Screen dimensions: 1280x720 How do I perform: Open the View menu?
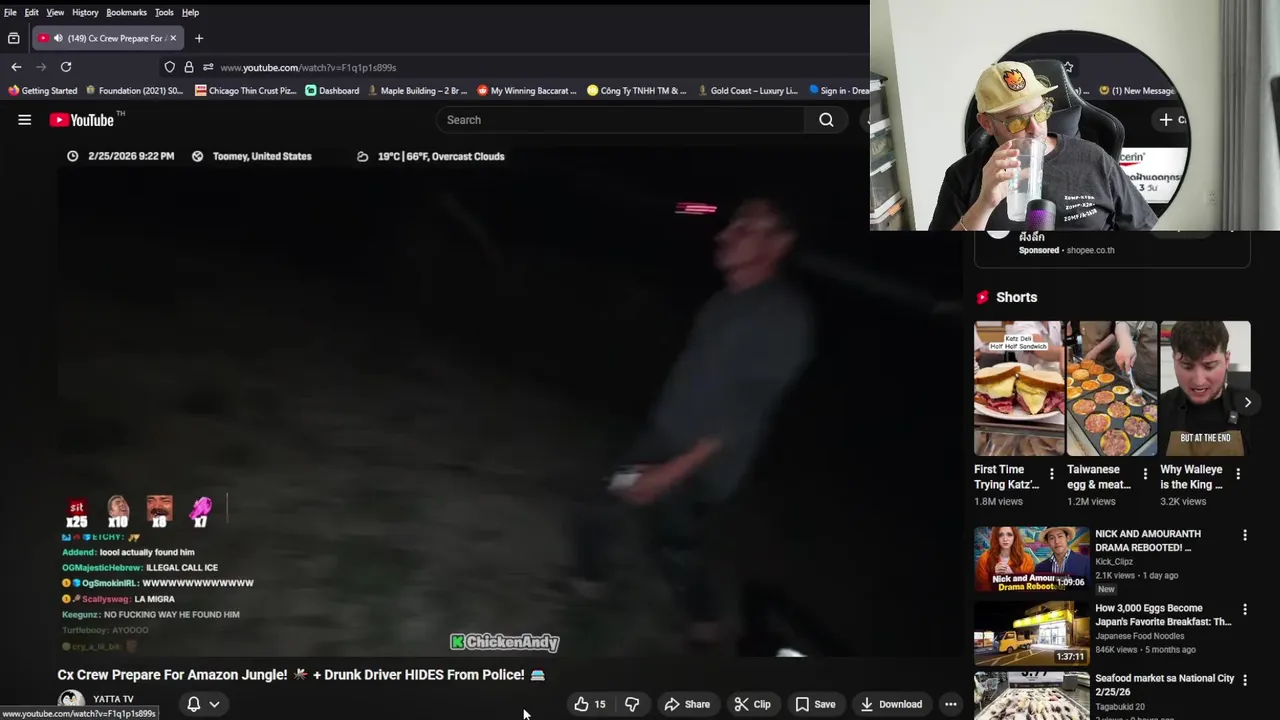[x=55, y=12]
